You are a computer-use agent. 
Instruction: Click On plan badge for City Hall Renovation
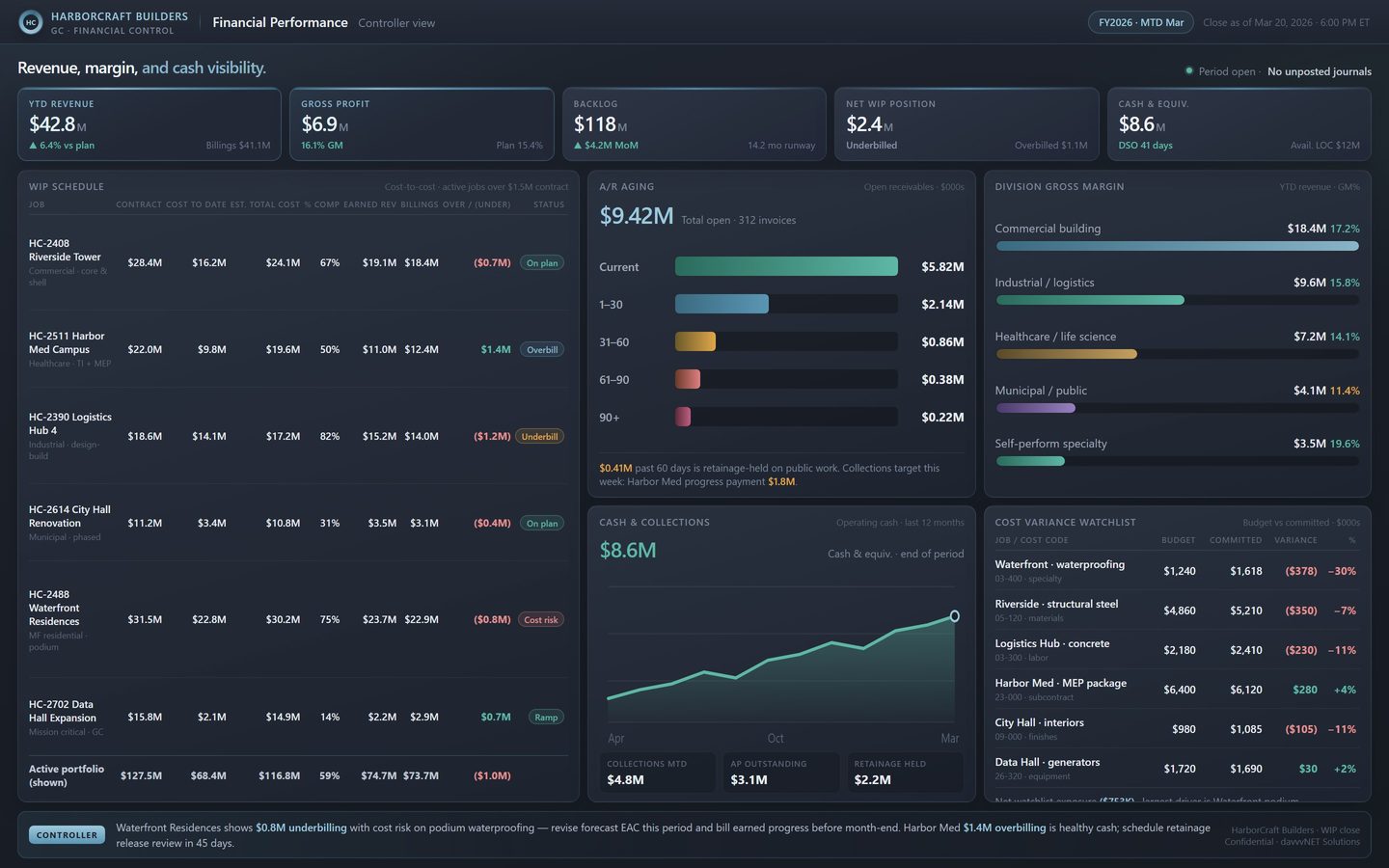[542, 523]
